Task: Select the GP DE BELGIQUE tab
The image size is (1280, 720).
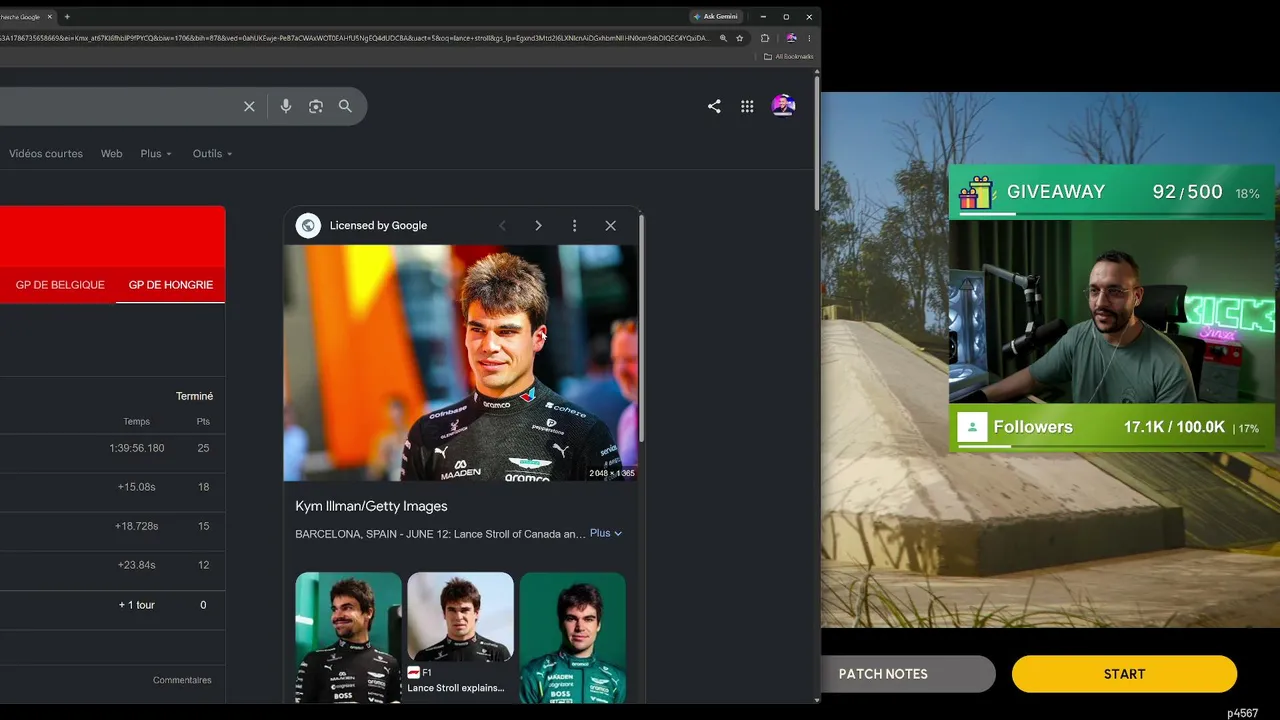Action: pos(60,285)
